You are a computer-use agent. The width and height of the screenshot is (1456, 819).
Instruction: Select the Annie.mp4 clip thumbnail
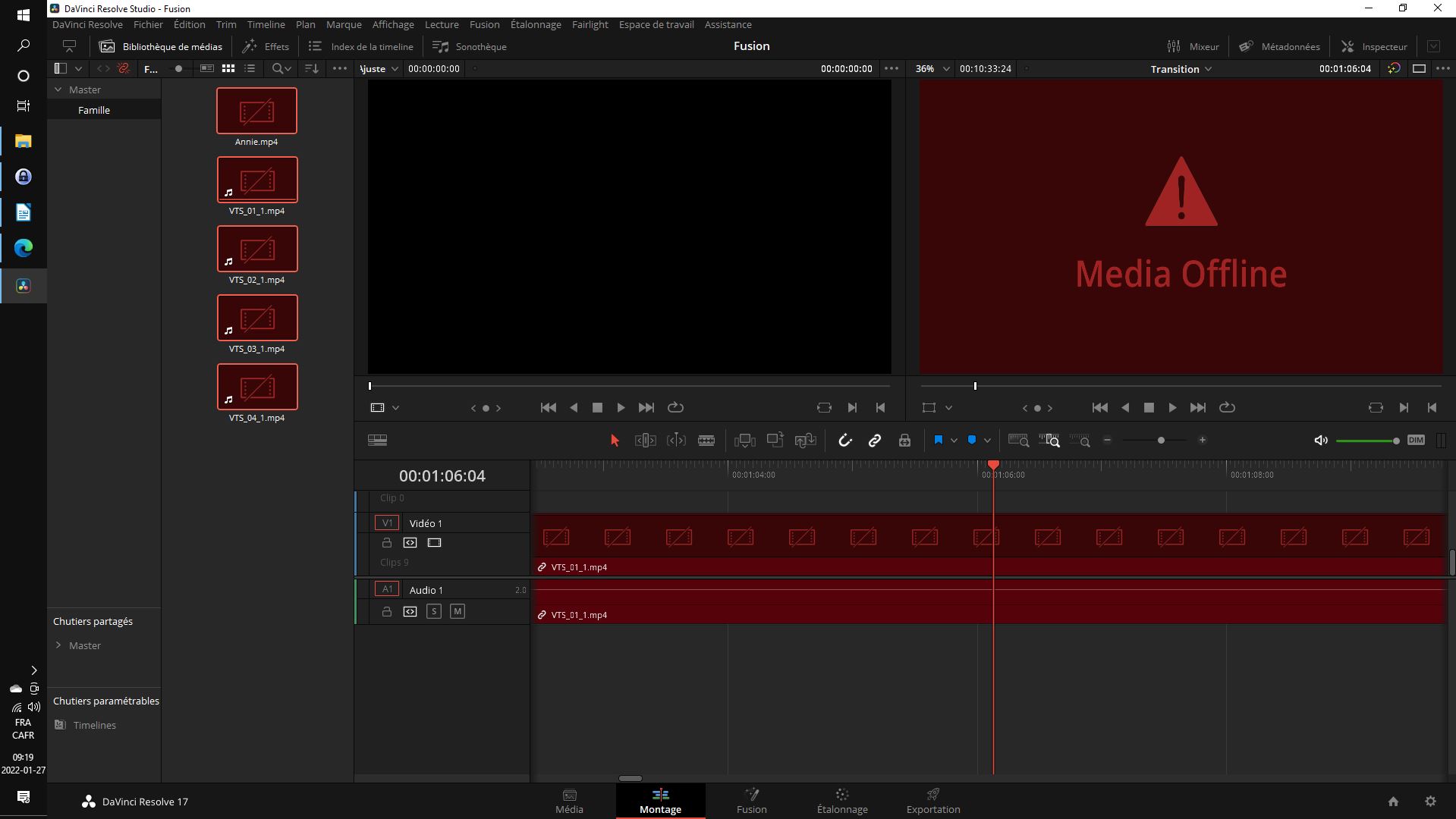tap(256, 111)
